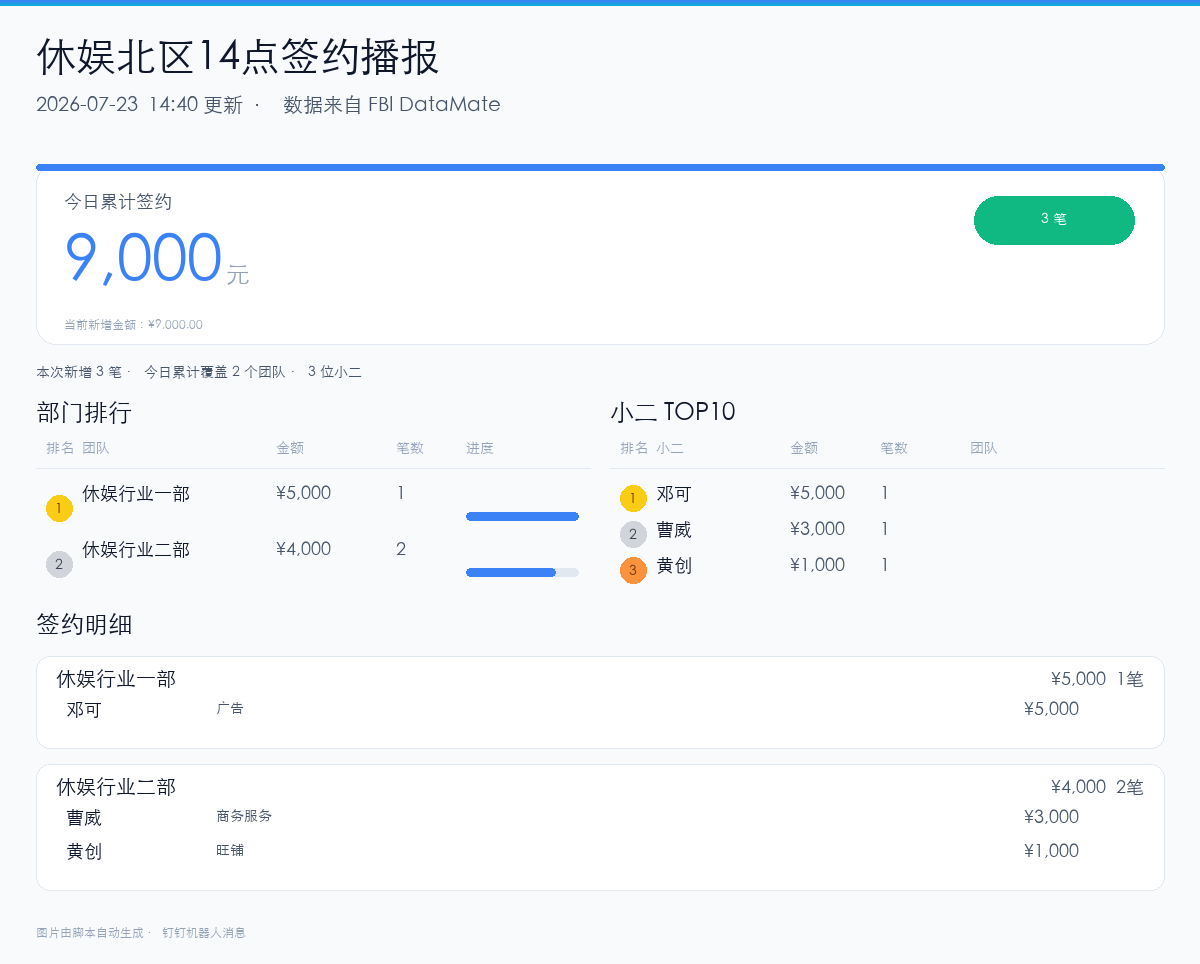Click 黄创 in 小二 TOP10 list
Screen dimensions: 1200x964
tap(674, 566)
